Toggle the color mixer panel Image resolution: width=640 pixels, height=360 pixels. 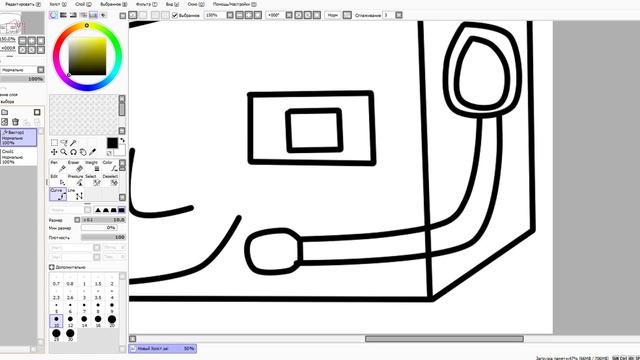pyautogui.click(x=83, y=15)
